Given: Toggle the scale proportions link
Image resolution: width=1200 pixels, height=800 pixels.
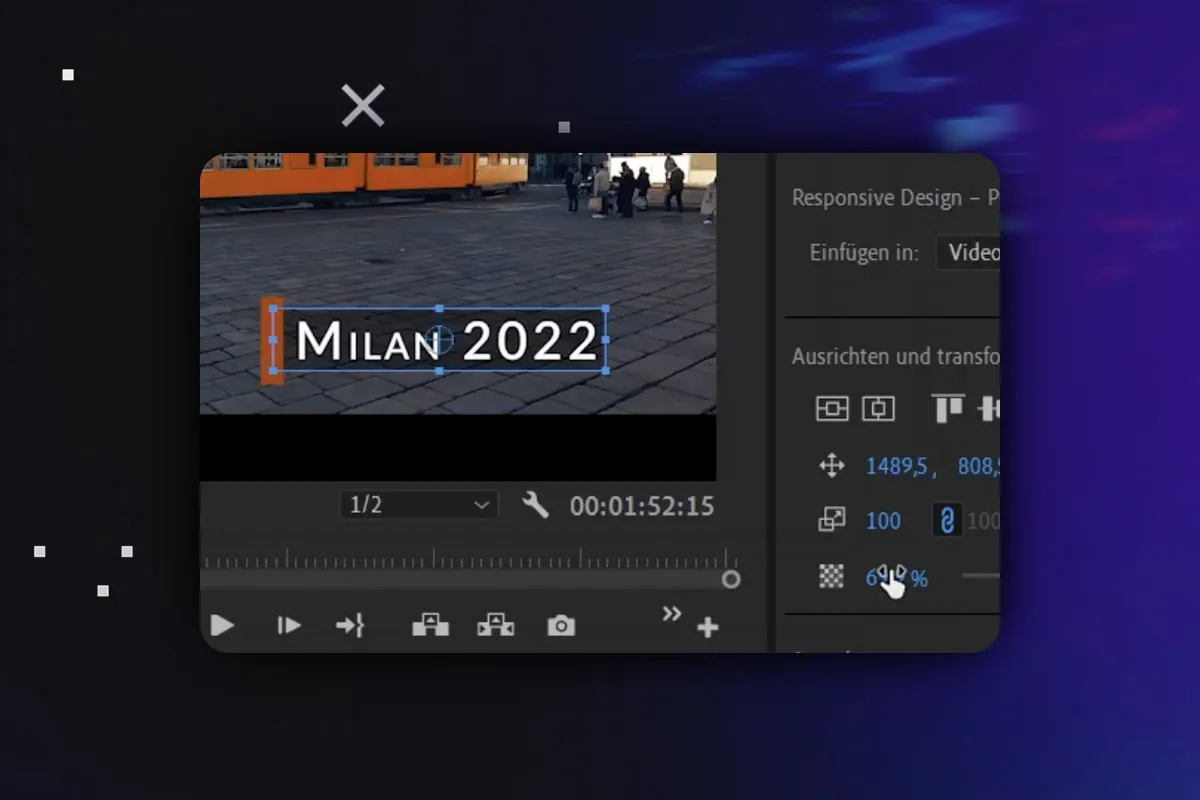Looking at the screenshot, I should pyautogui.click(x=947, y=520).
